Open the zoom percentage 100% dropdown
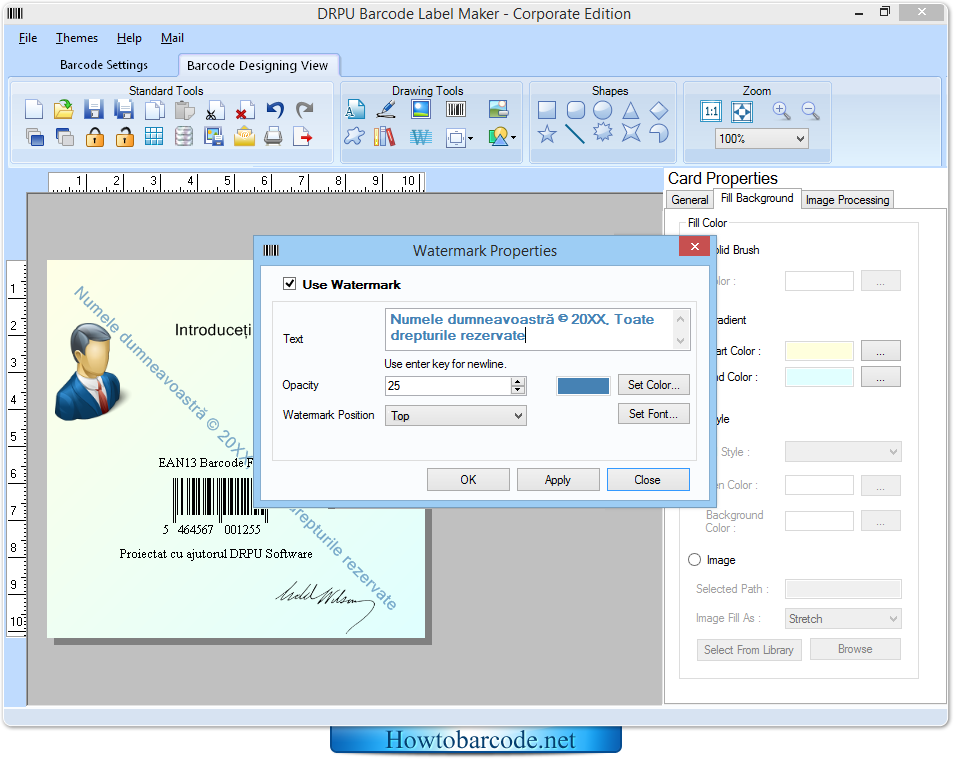This screenshot has height=759, width=954. [x=762, y=139]
